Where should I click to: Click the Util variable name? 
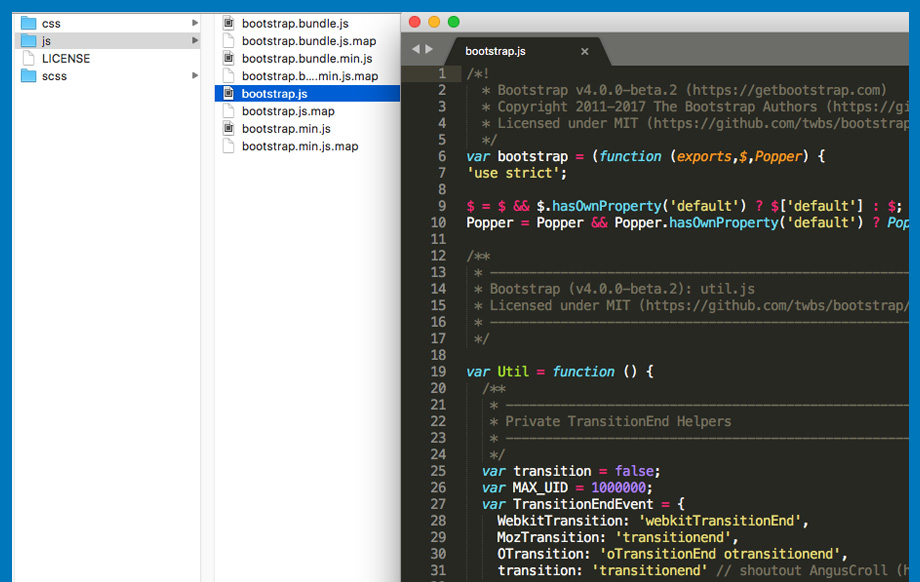coord(513,371)
